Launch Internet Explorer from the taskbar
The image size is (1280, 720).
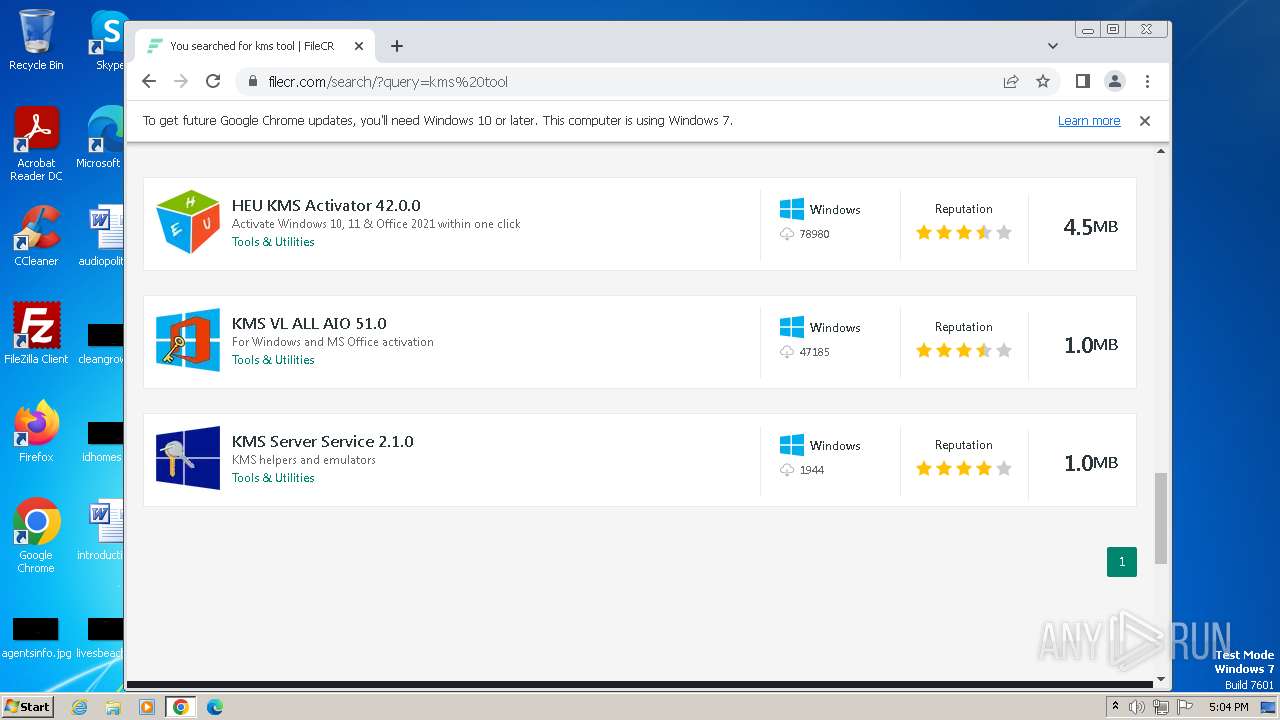pos(80,707)
